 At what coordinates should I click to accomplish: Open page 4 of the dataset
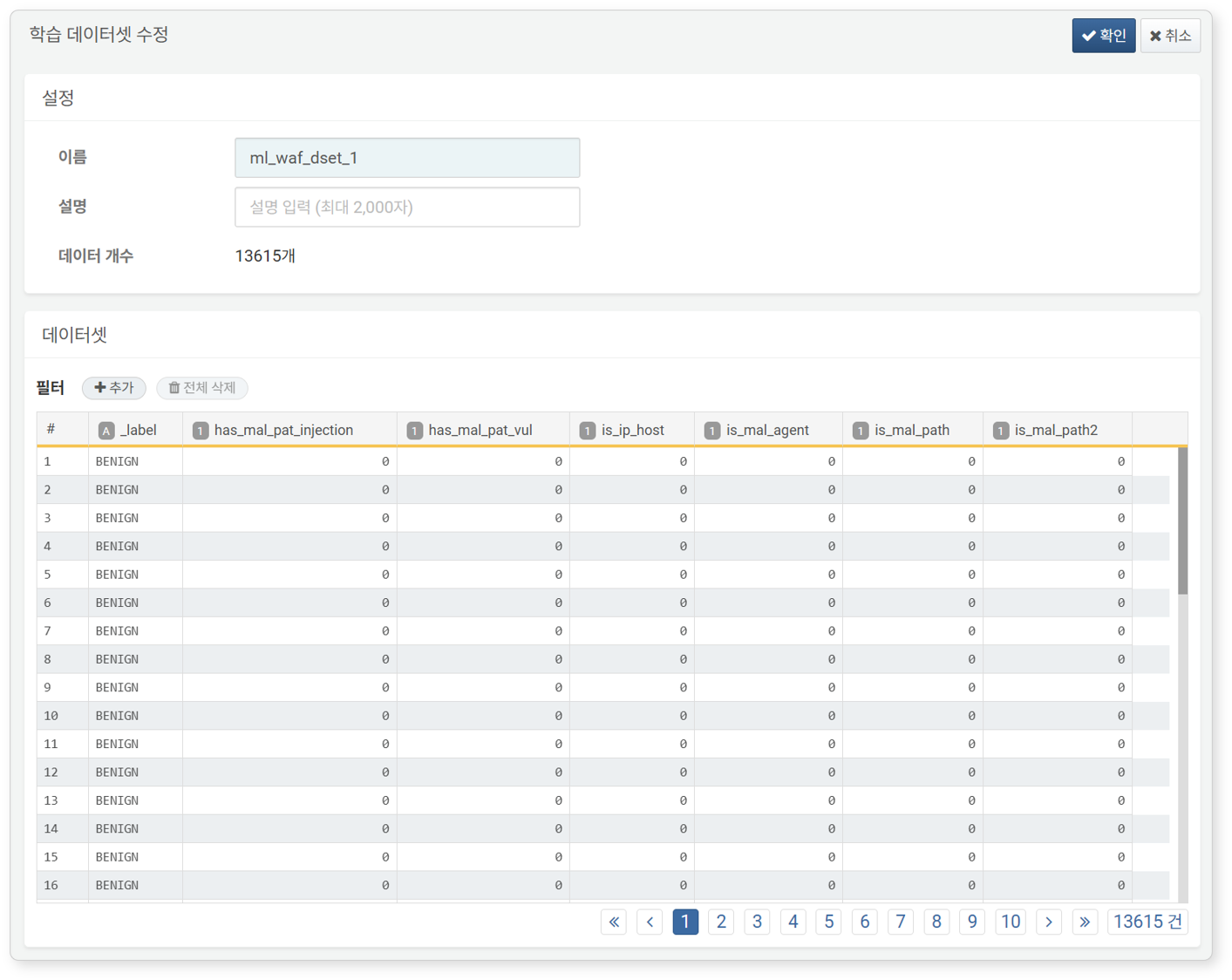click(x=793, y=922)
